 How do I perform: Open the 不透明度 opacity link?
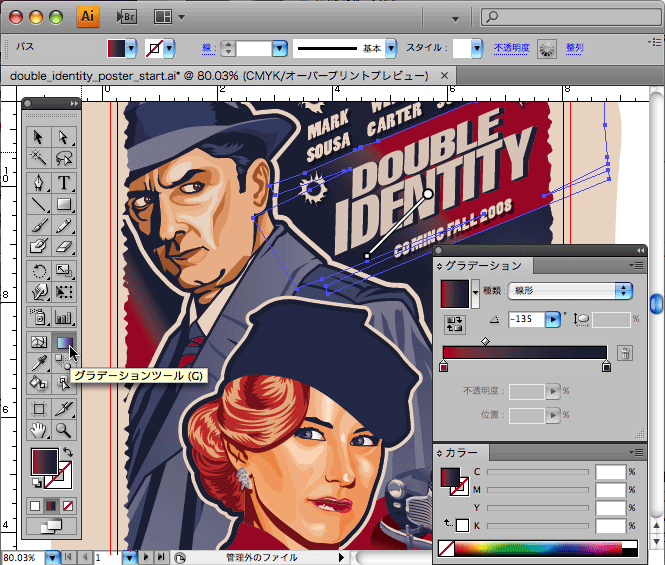511,48
